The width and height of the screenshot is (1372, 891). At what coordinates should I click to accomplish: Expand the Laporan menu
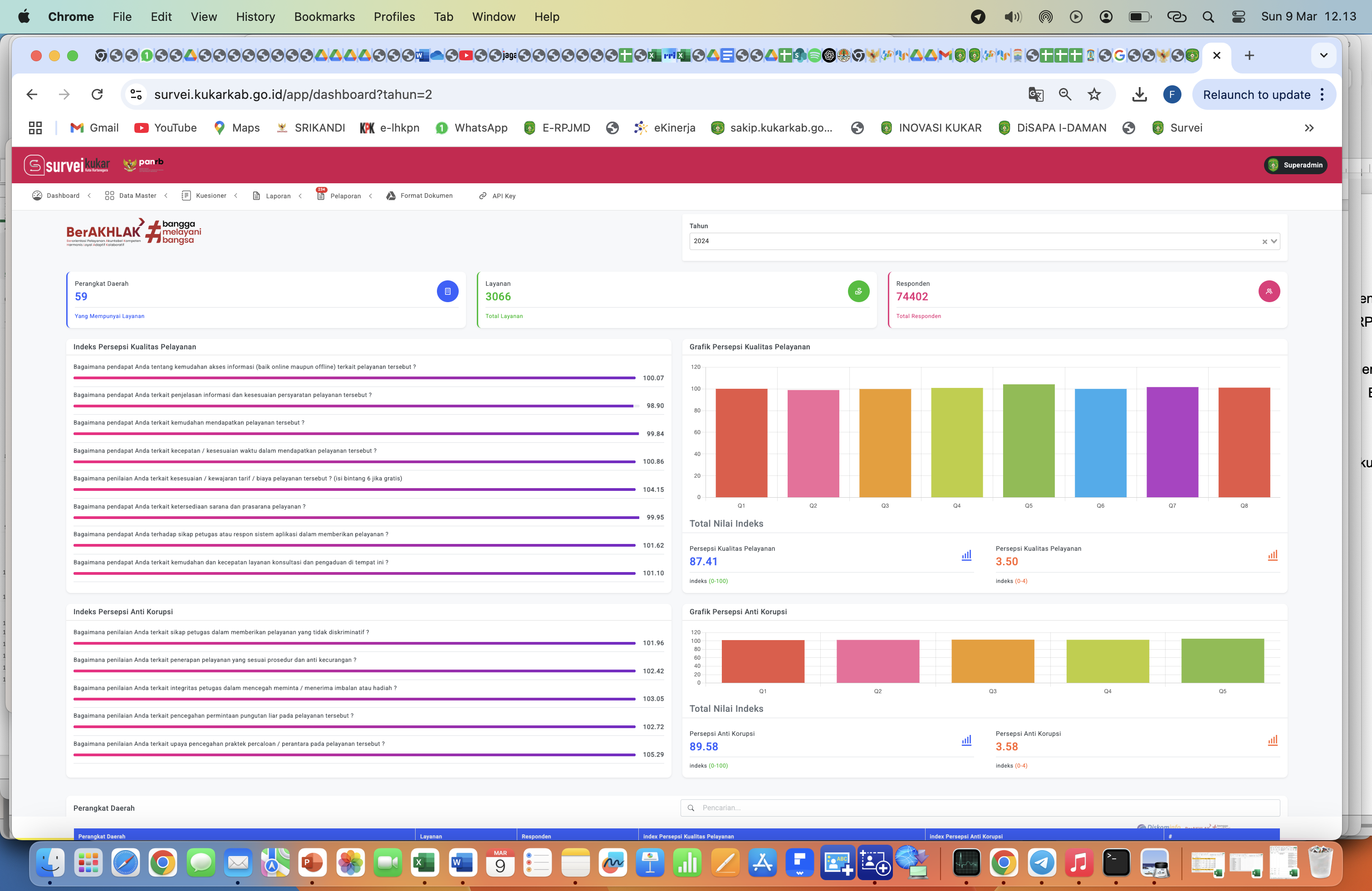coord(278,196)
